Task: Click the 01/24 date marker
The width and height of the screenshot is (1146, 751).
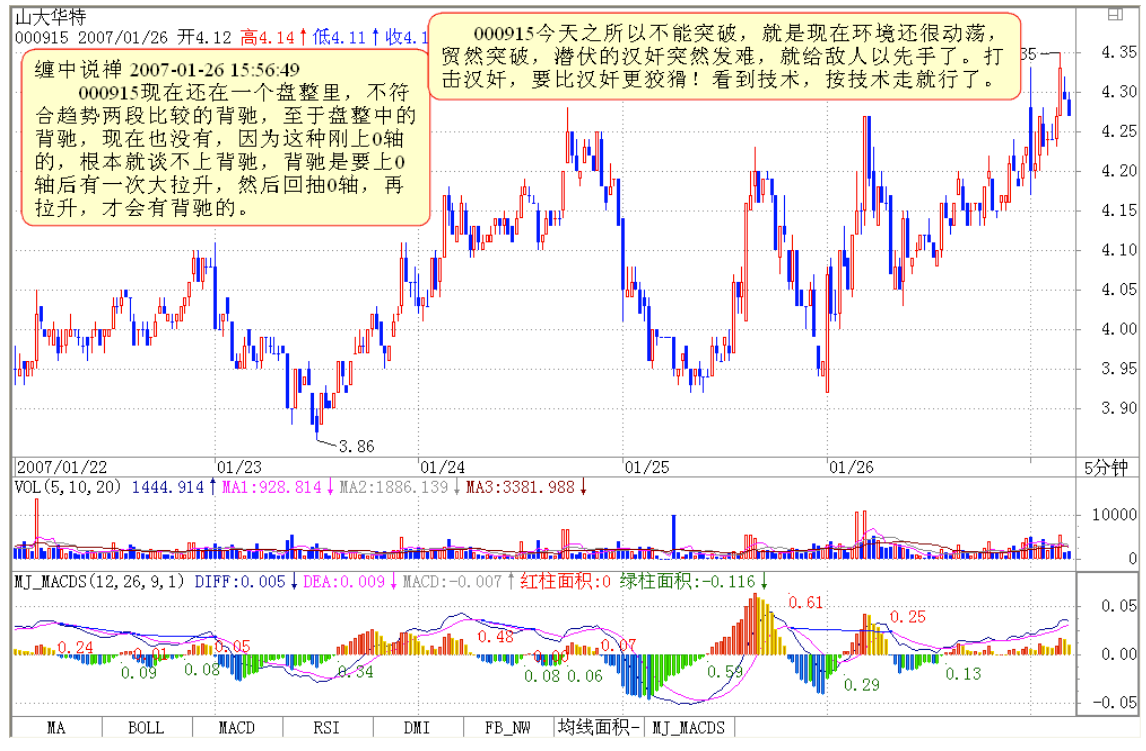Action: pyautogui.click(x=442, y=468)
